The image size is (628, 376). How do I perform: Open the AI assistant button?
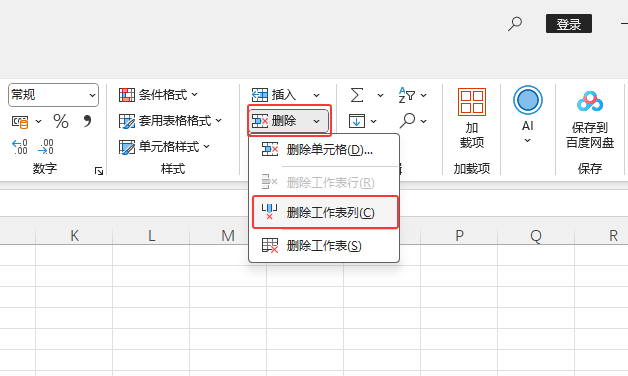[527, 115]
